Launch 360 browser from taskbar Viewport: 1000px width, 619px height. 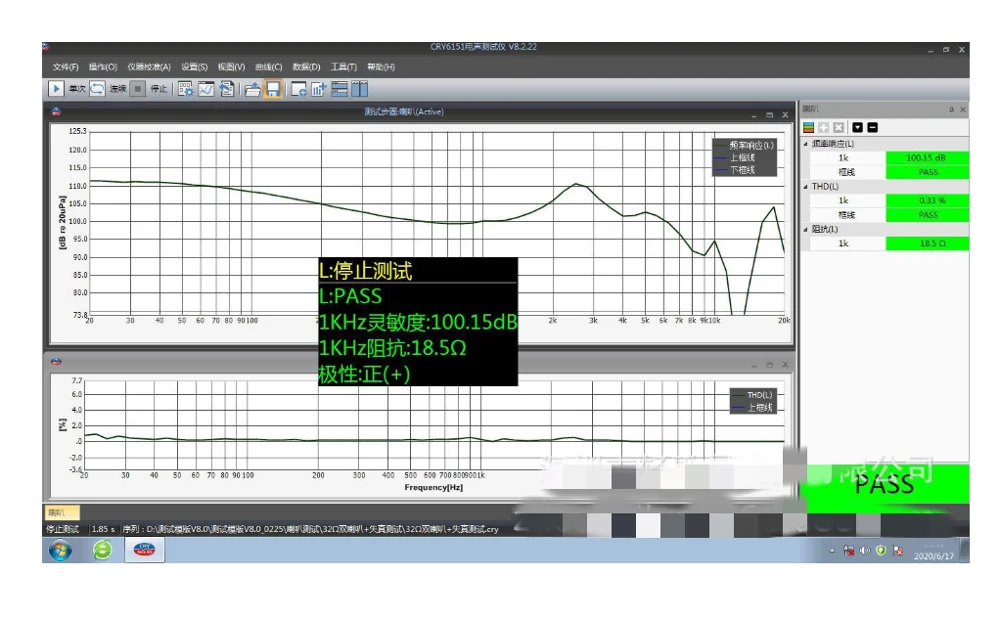102,550
